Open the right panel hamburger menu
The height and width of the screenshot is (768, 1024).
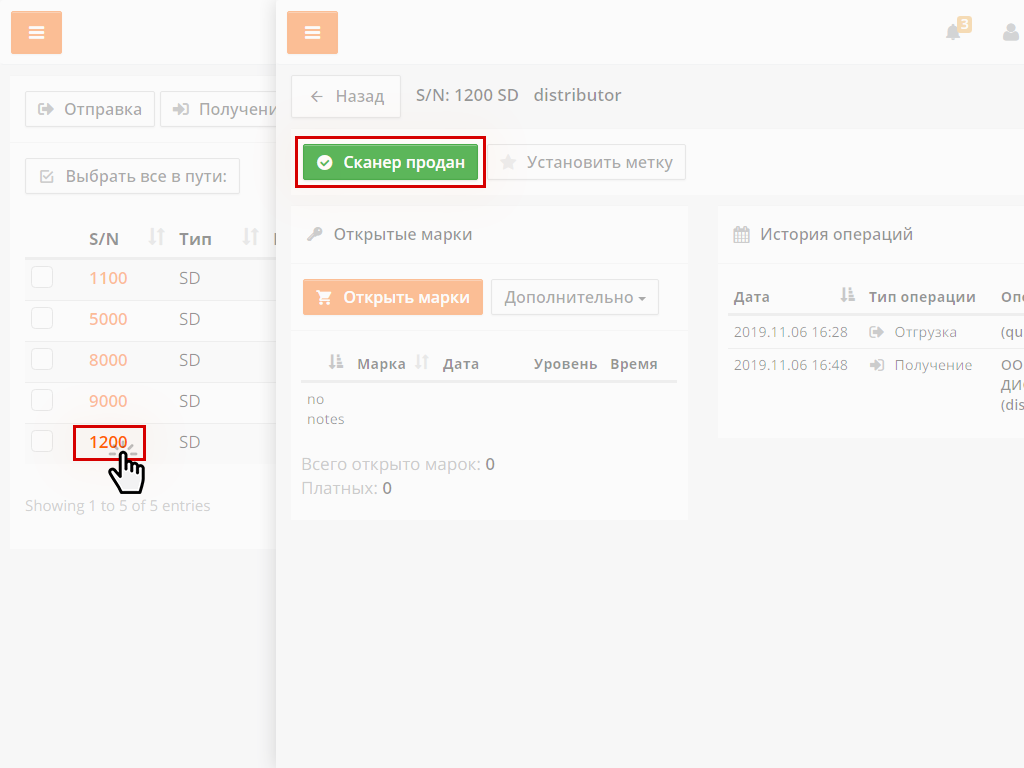(x=312, y=33)
